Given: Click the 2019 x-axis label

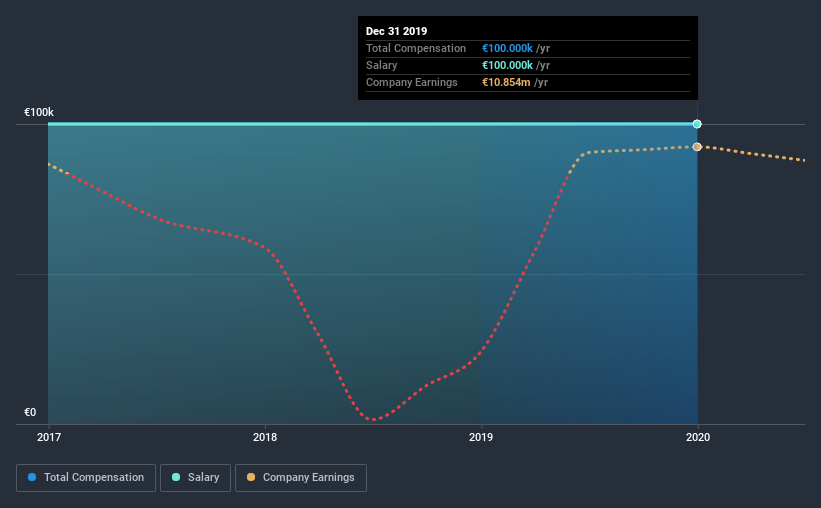Looking at the screenshot, I should pyautogui.click(x=481, y=437).
